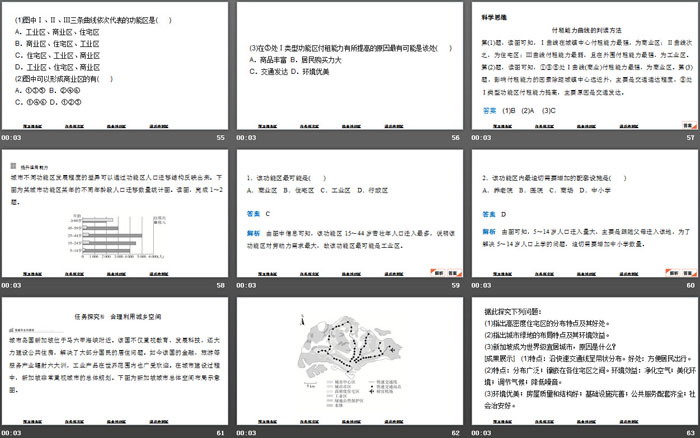
Task: Click option line 'A. 工业区、商业区、住宅区'
Action: (57, 32)
